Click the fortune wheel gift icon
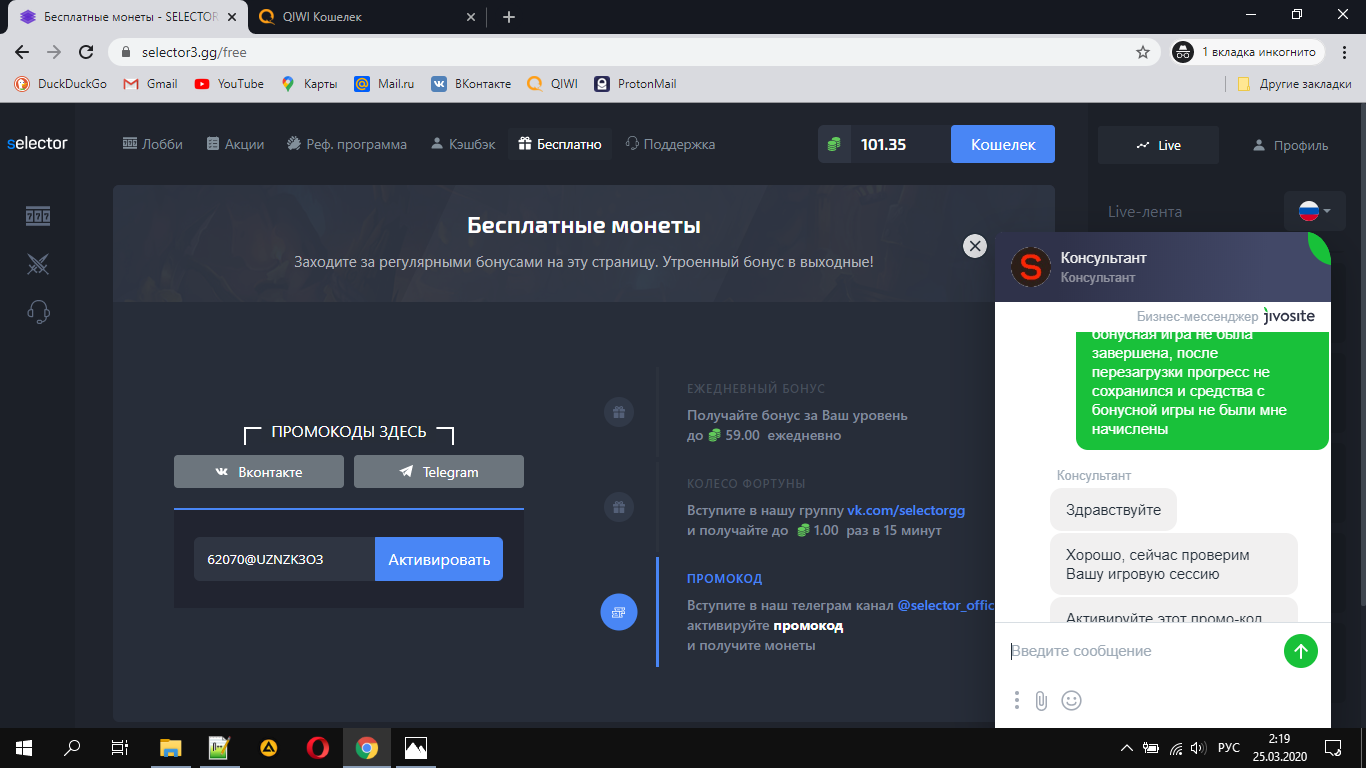 (619, 507)
